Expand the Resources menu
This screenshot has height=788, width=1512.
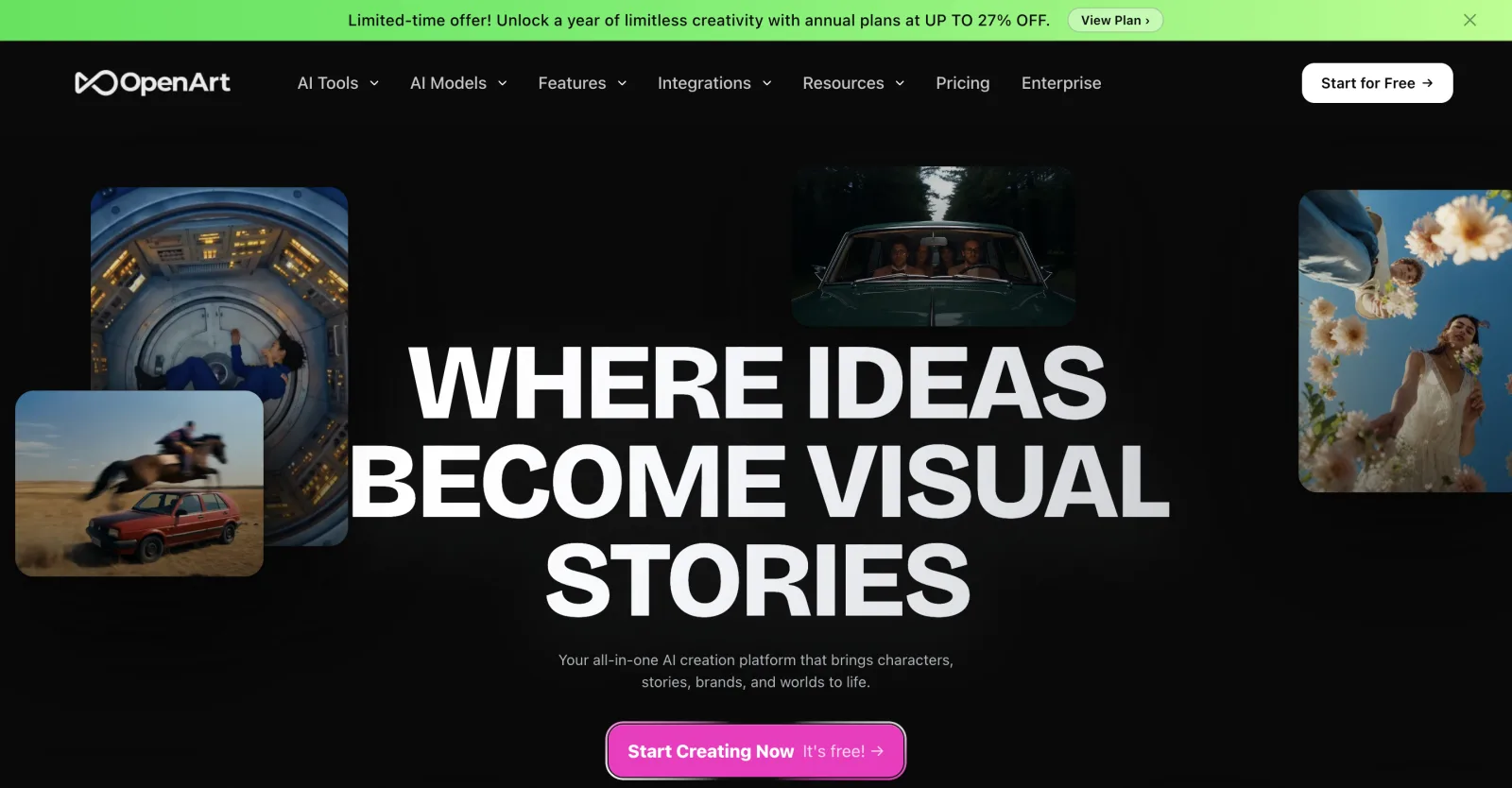coord(853,83)
